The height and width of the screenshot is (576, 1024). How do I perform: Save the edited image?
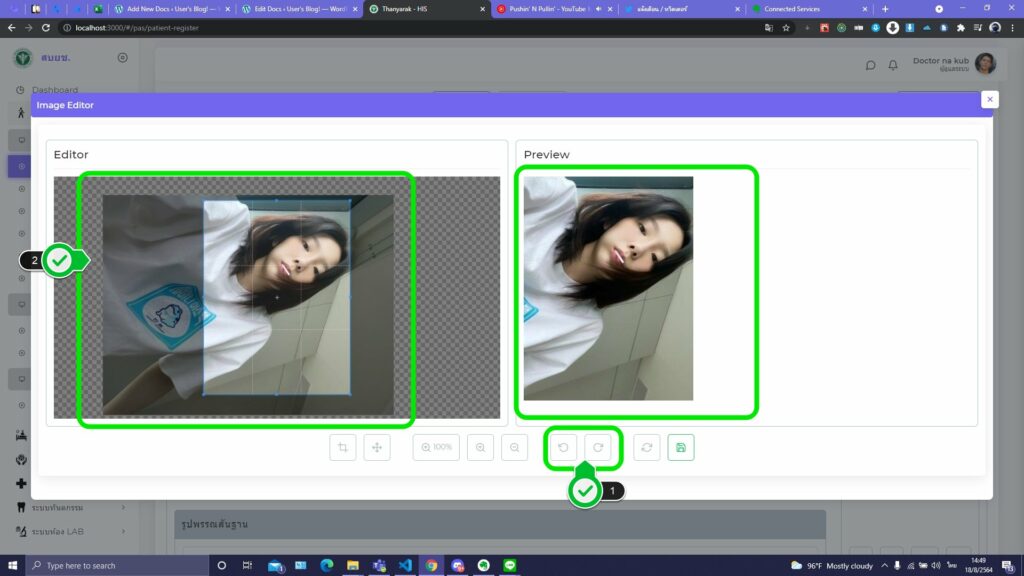tap(681, 448)
